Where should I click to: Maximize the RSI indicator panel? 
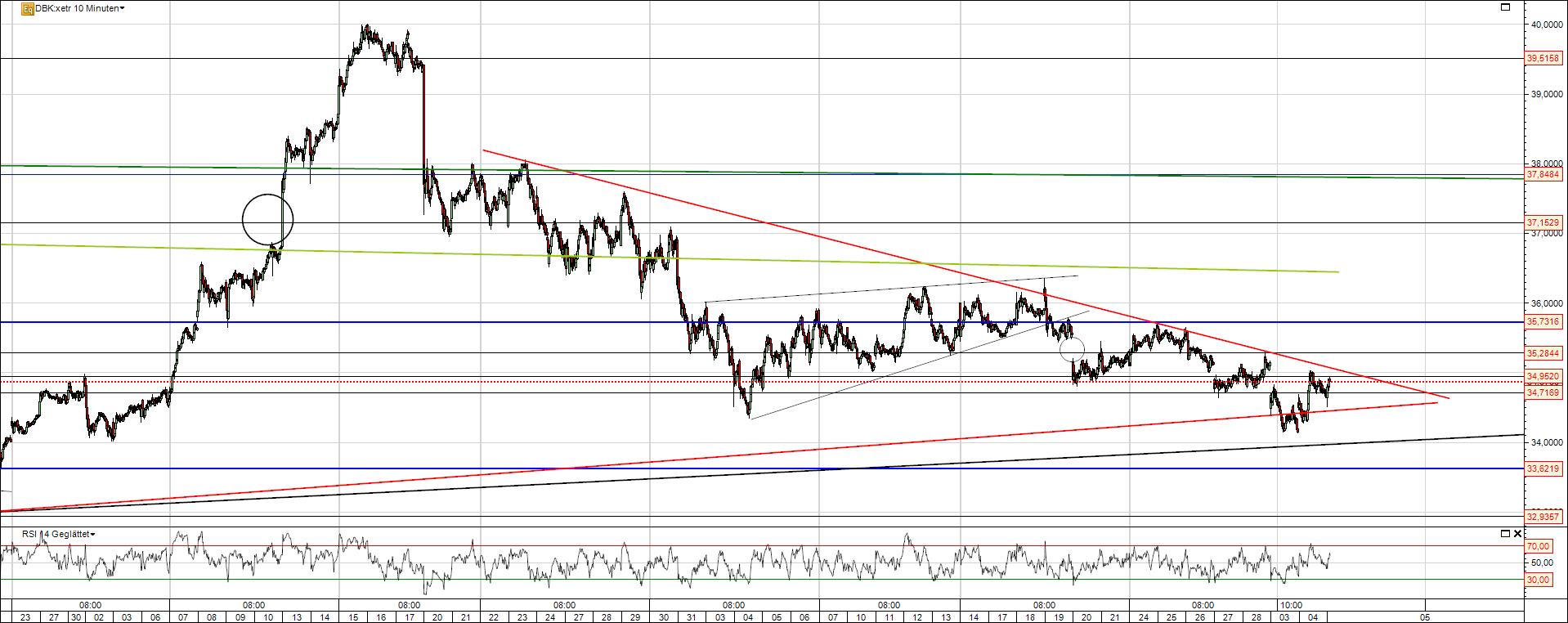pyautogui.click(x=1505, y=534)
